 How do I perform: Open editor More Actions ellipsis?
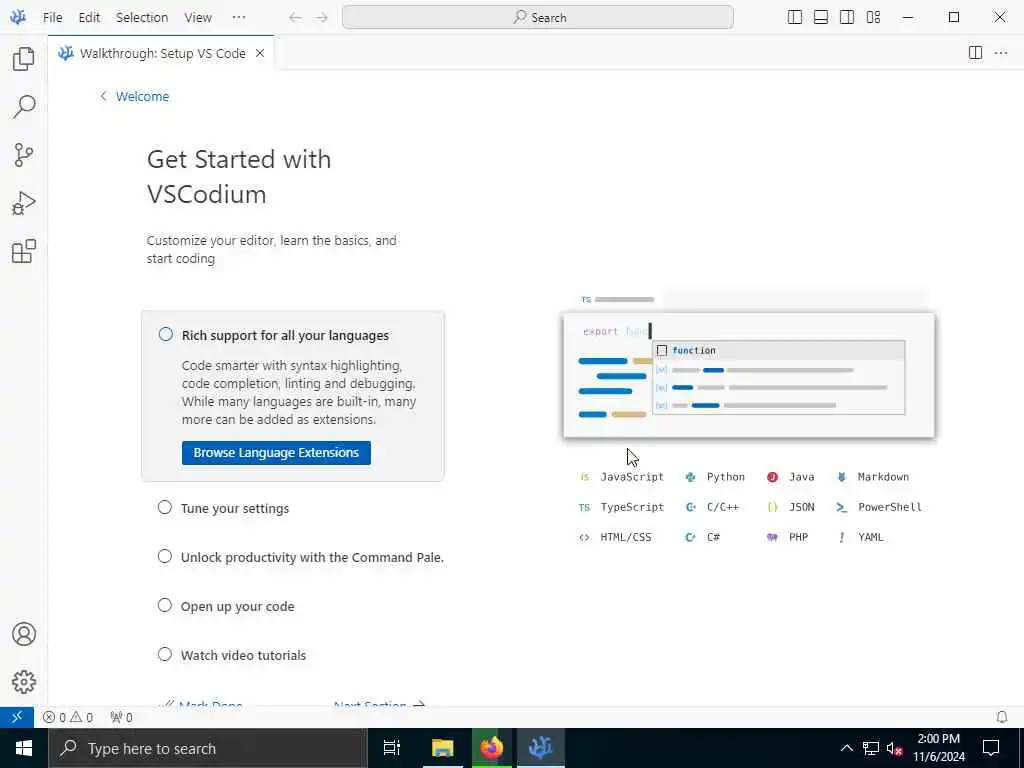tap(1000, 53)
